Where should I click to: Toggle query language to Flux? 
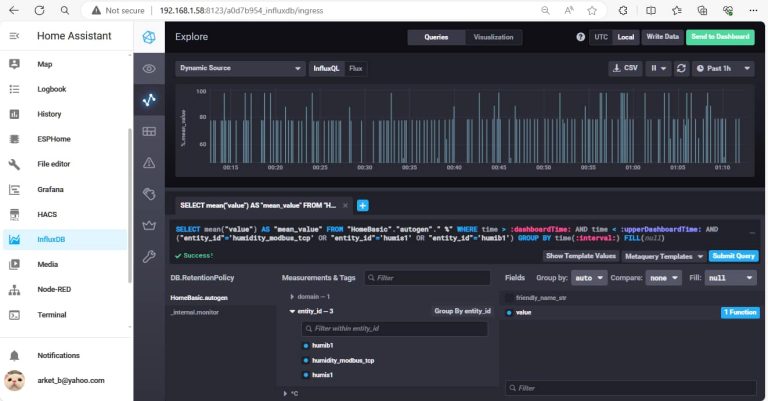pyautogui.click(x=355, y=69)
